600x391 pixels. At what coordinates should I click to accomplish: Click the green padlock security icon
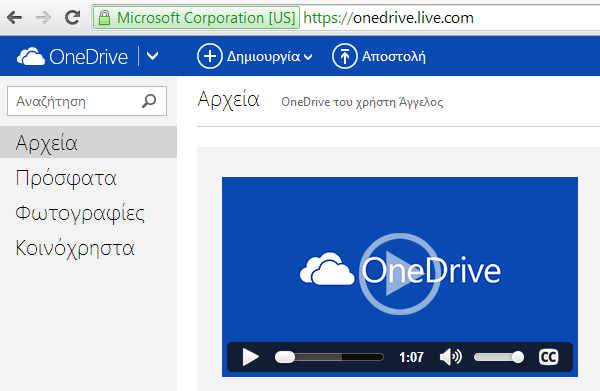(104, 18)
